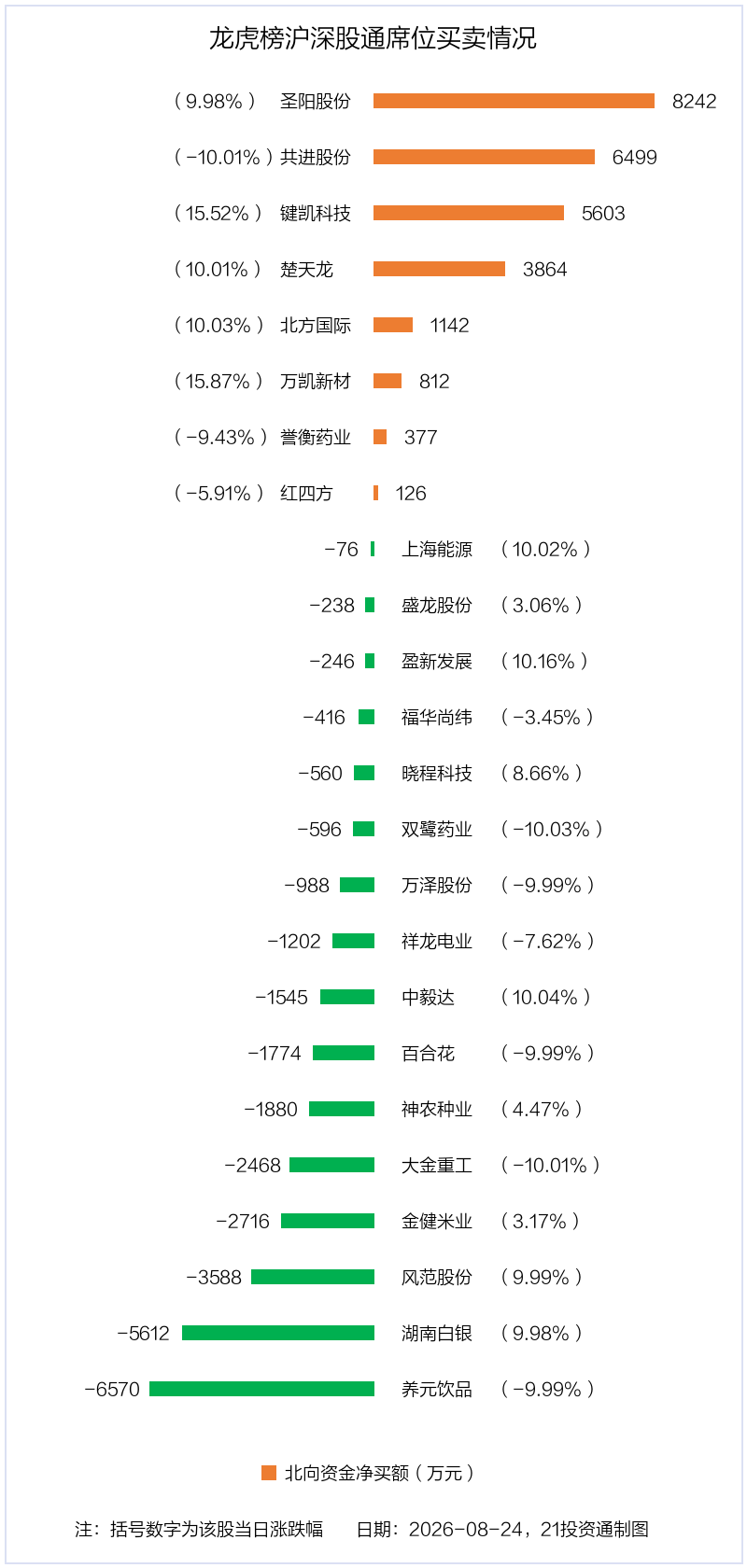
Task: Select the 神农种业 label
Action: click(x=437, y=1109)
